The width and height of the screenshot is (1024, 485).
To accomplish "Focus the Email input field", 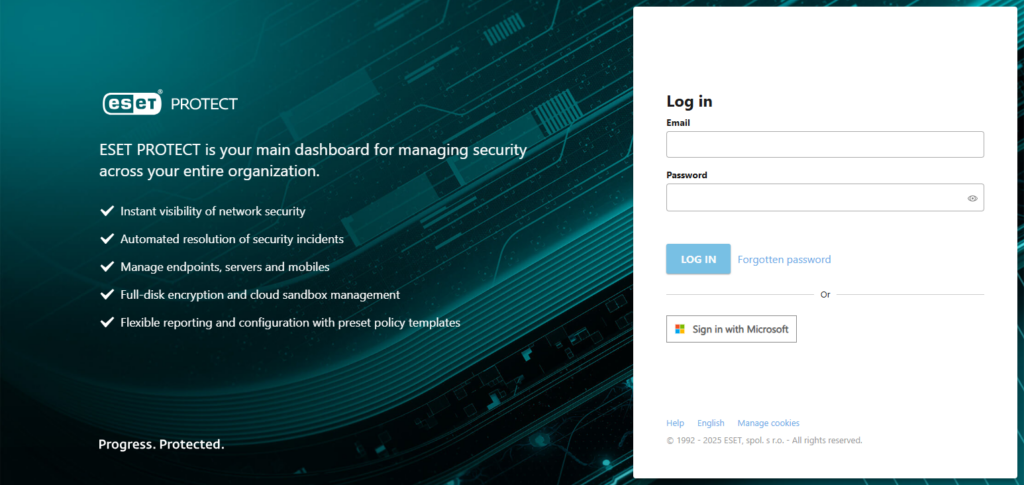I will pyautogui.click(x=825, y=144).
